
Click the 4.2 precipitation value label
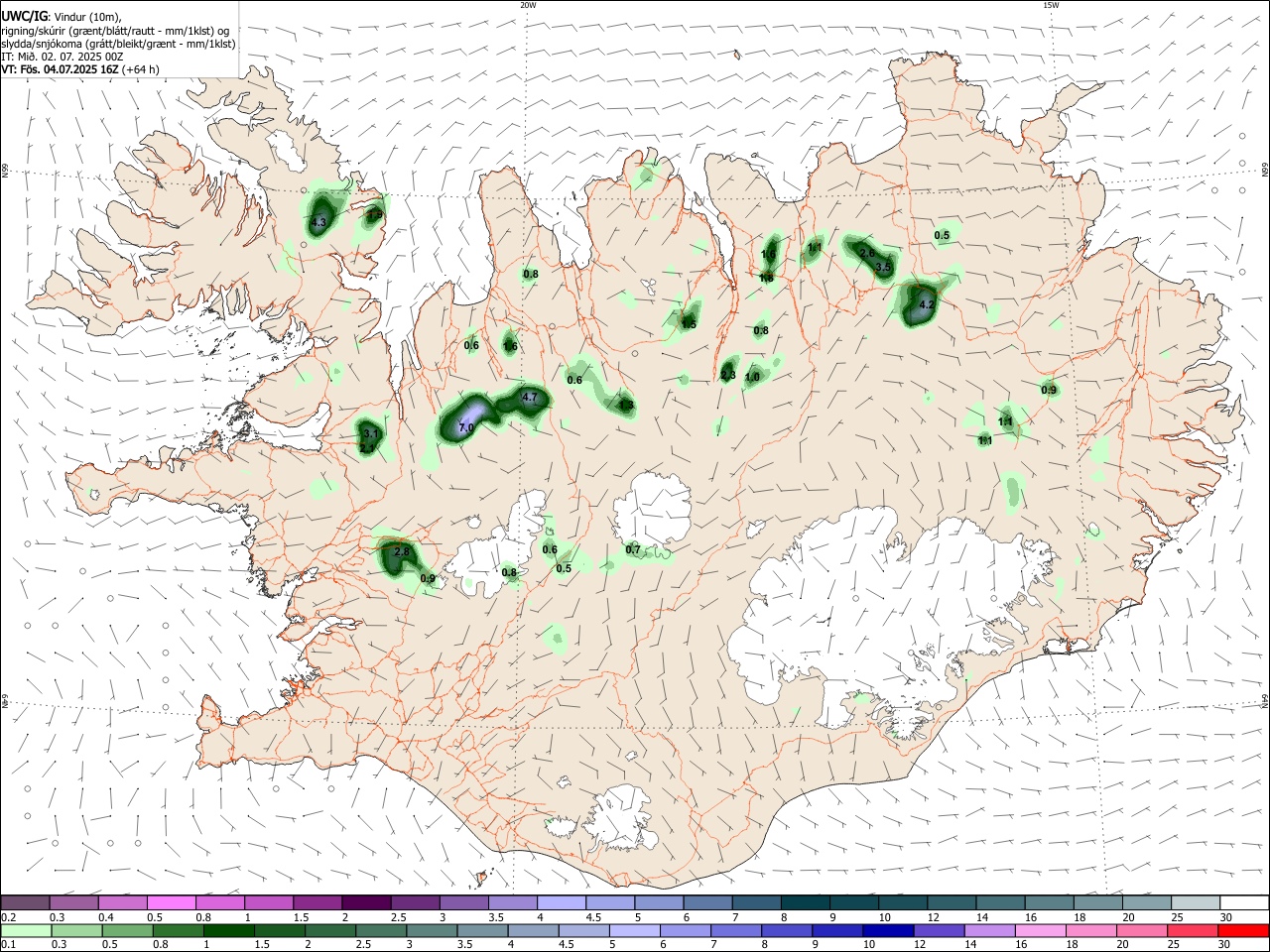coord(927,305)
